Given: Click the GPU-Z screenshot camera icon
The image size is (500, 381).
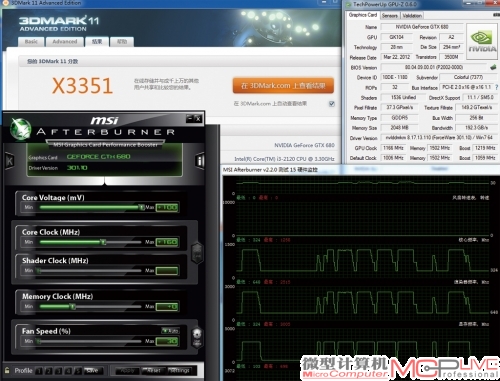Looking at the screenshot, I should 496,15.
